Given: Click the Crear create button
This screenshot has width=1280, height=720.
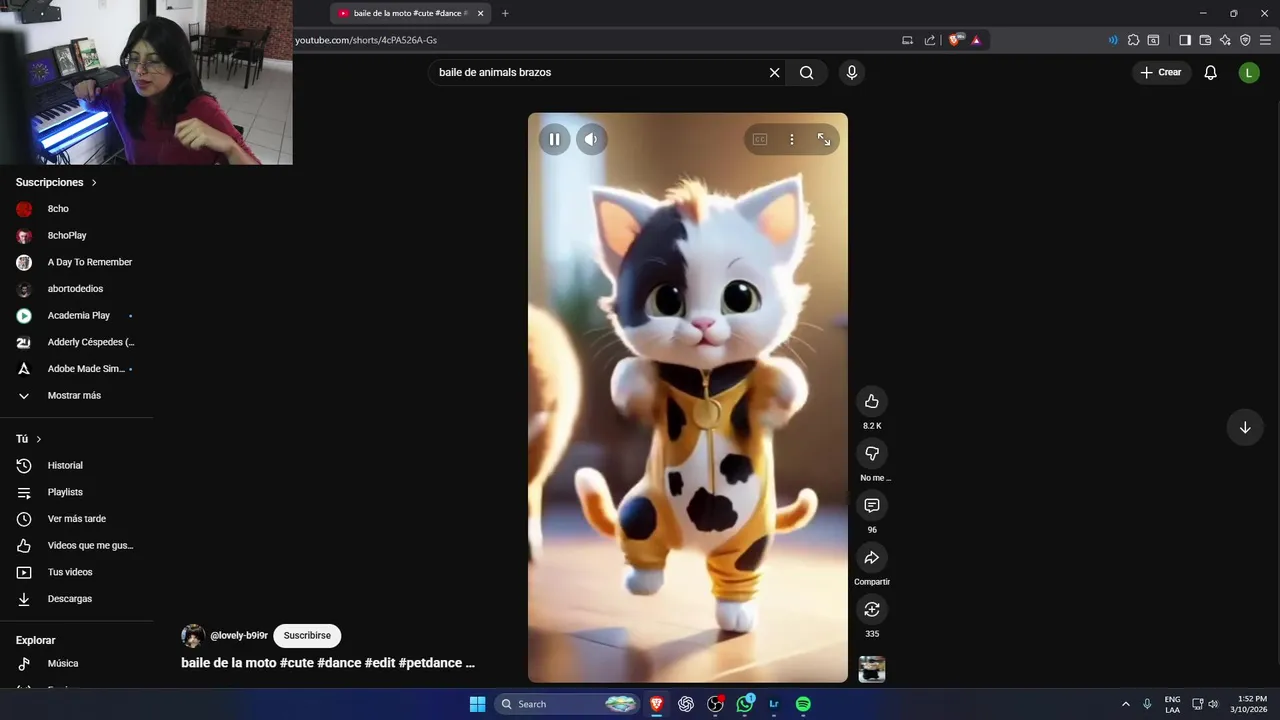Looking at the screenshot, I should [1161, 72].
